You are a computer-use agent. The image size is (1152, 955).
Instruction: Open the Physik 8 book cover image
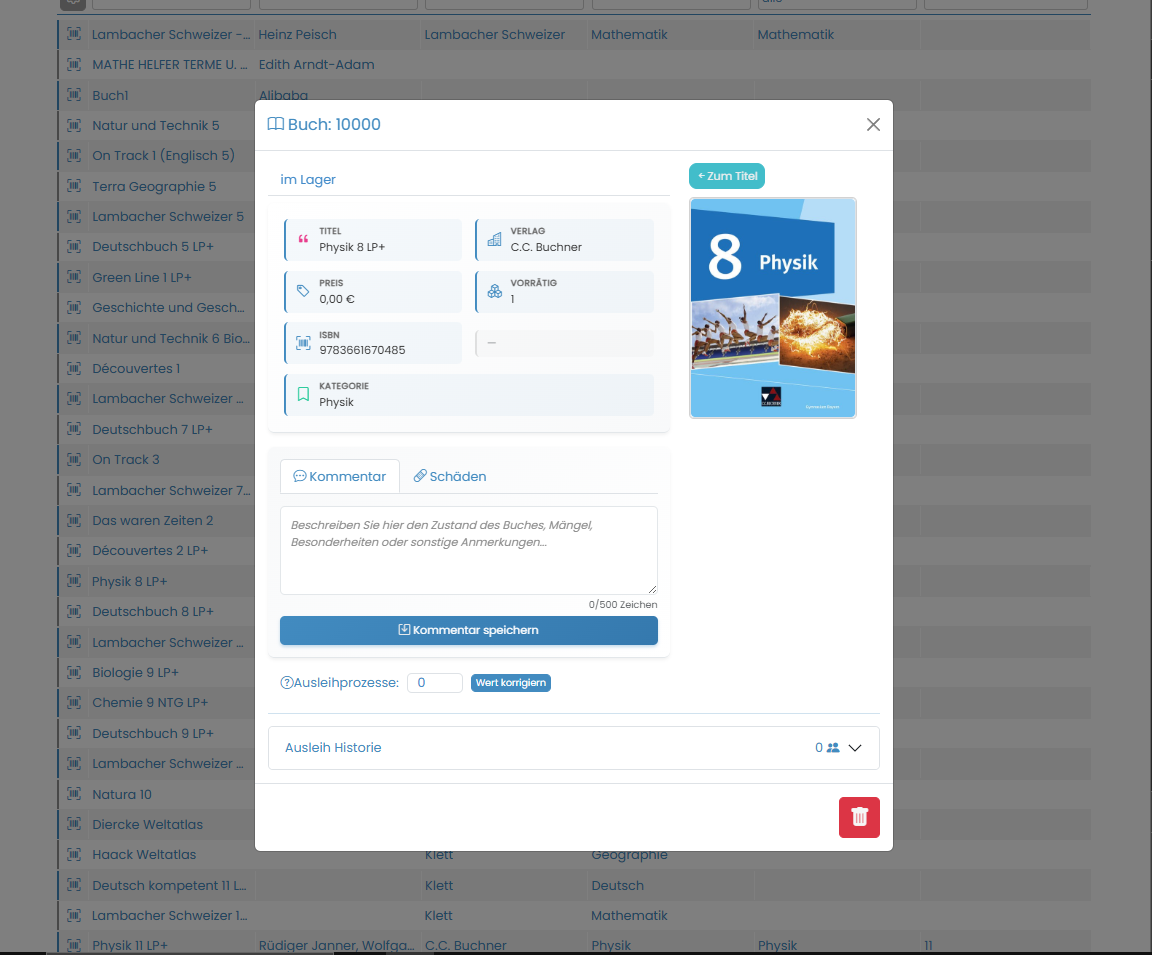tap(772, 307)
